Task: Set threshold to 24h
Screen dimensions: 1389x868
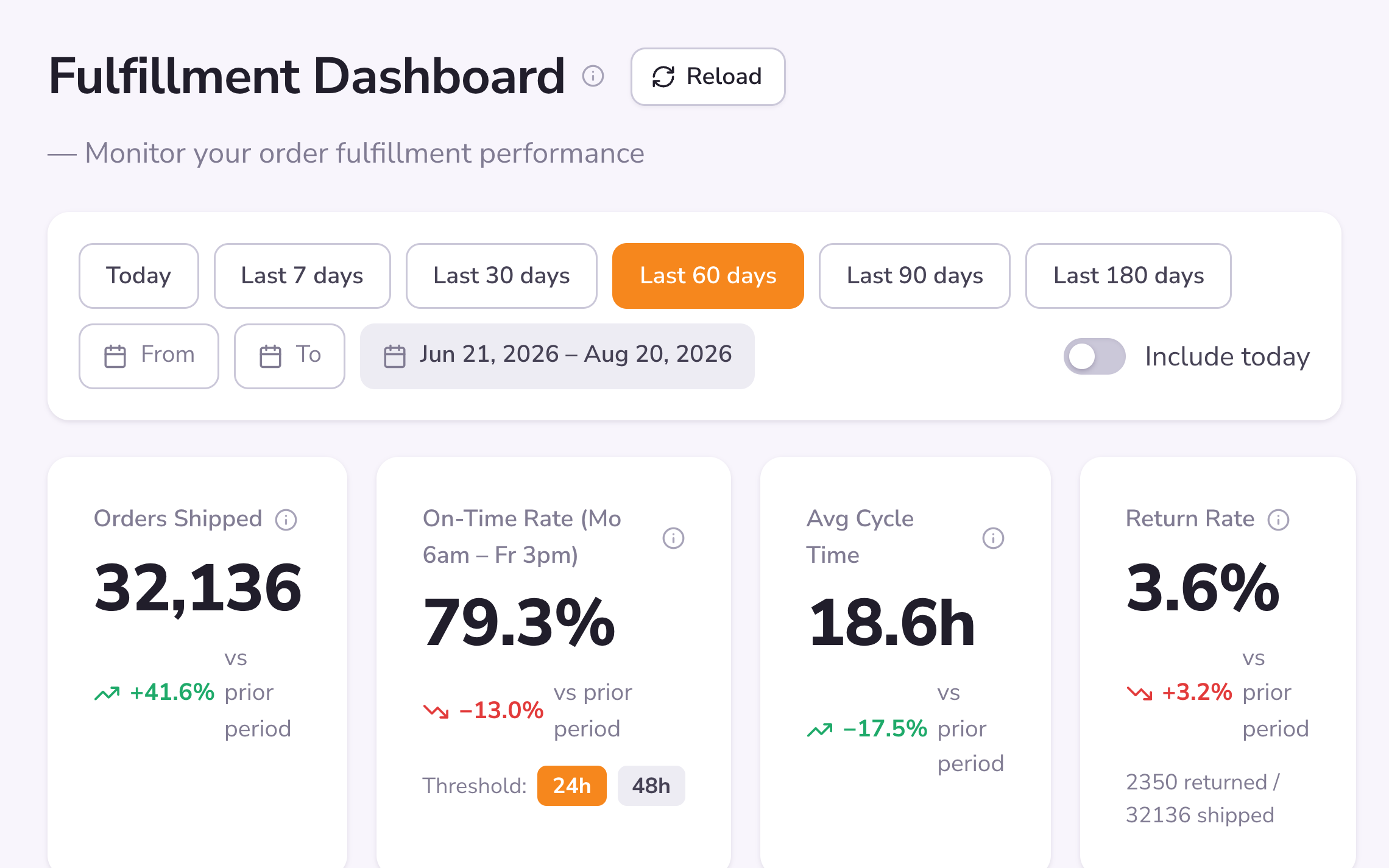Action: point(571,786)
